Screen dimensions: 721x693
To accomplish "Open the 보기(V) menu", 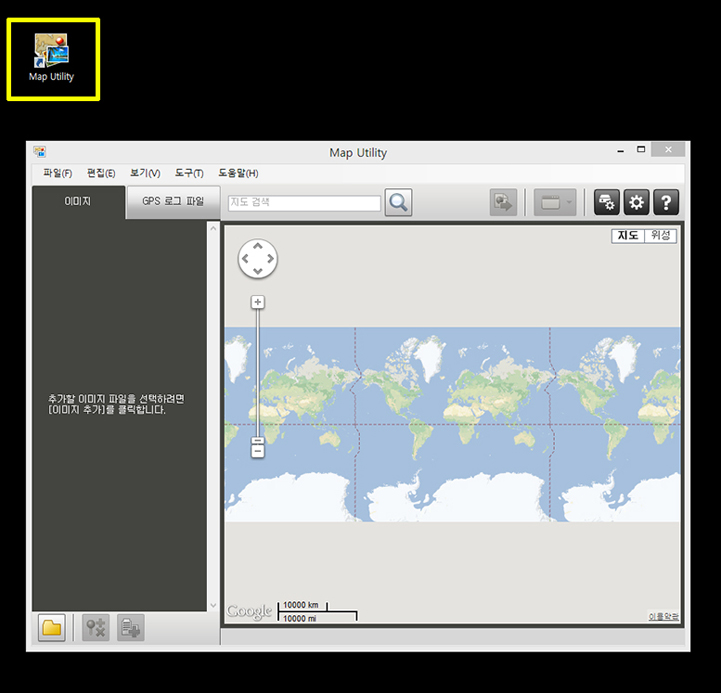I will [x=145, y=173].
